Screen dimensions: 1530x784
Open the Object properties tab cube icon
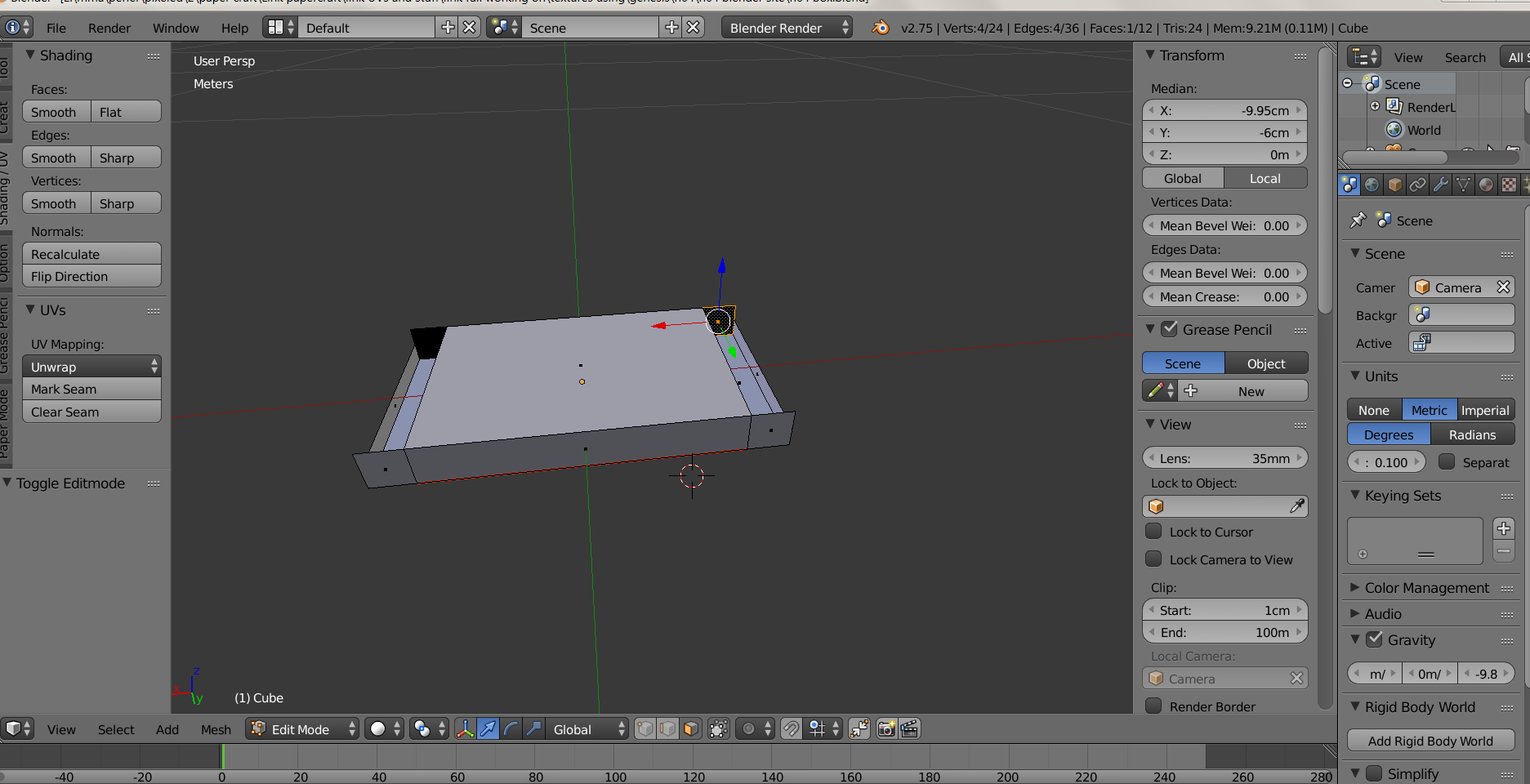pos(1394,185)
